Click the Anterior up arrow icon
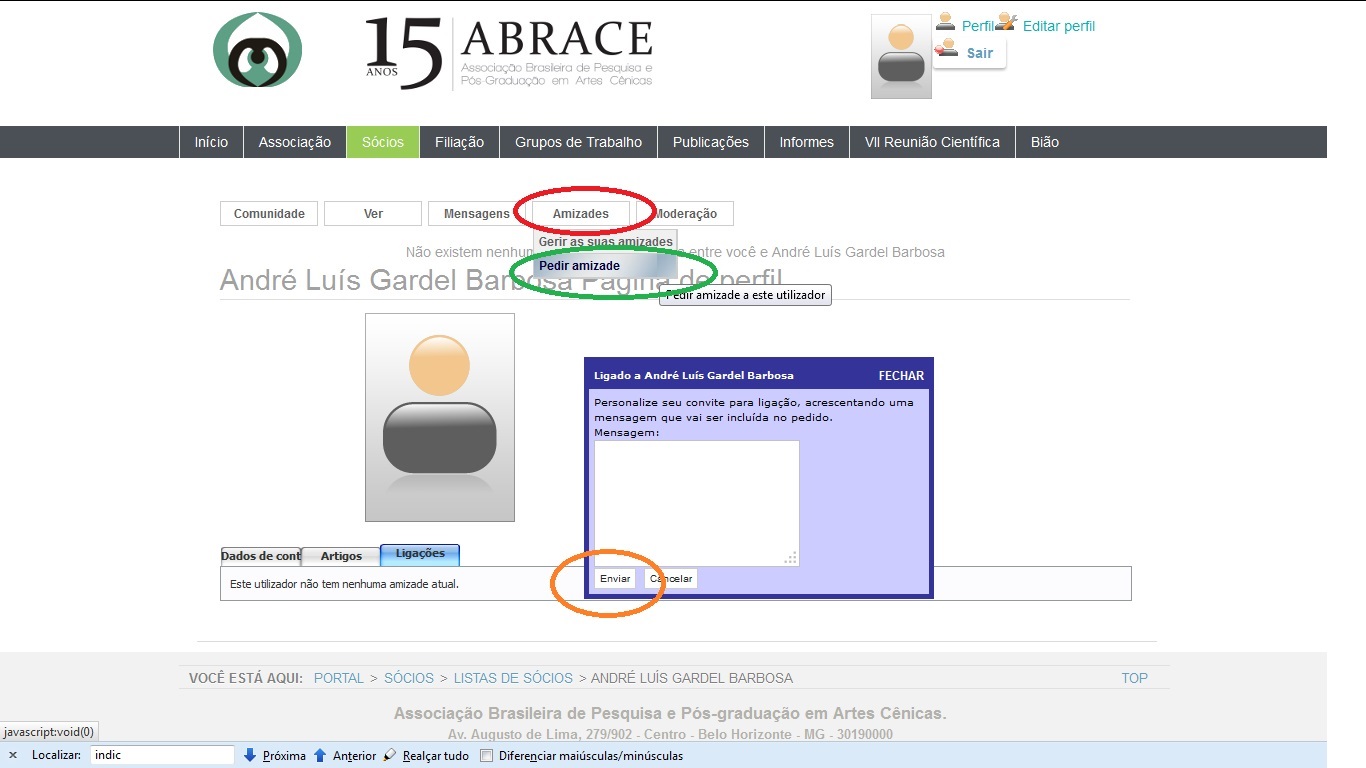 [x=320, y=756]
